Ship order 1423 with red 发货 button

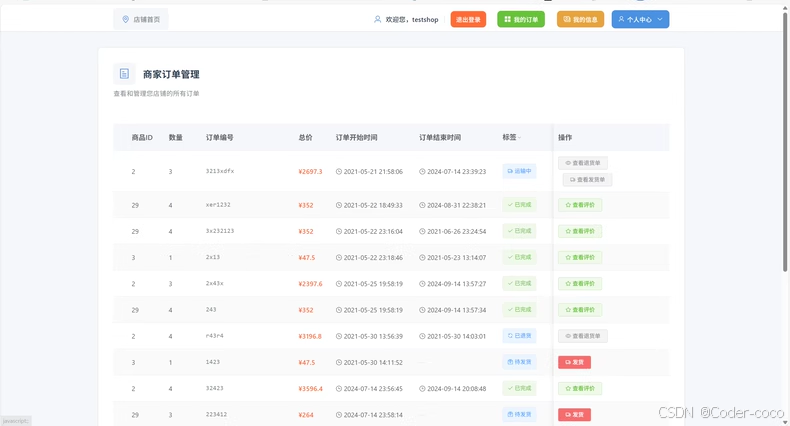pyautogui.click(x=574, y=362)
